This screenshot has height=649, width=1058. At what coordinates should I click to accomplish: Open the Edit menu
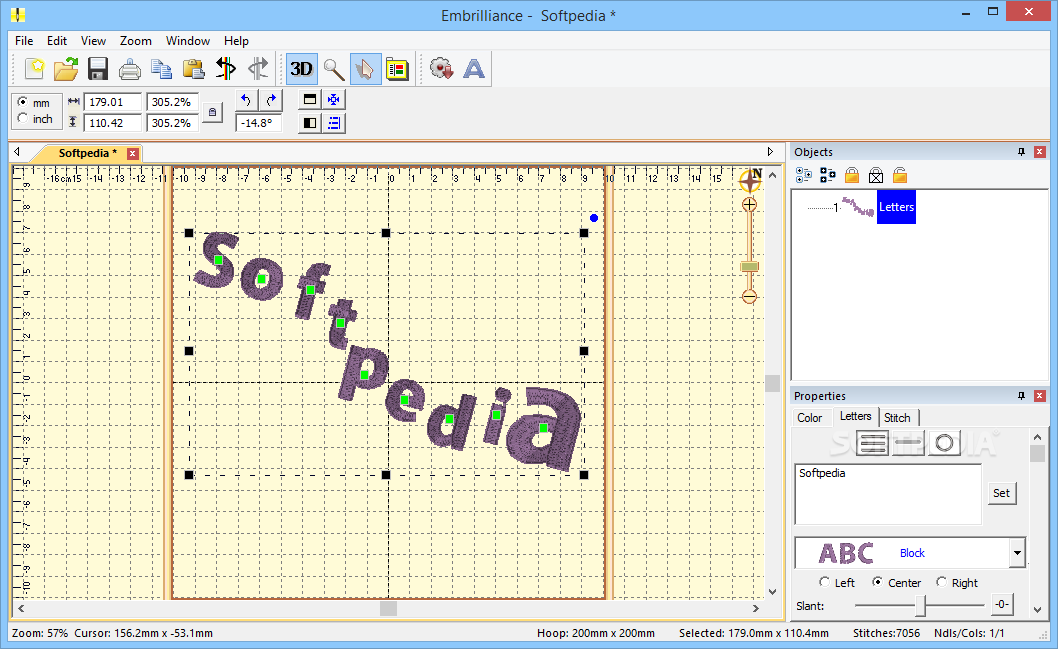click(57, 40)
